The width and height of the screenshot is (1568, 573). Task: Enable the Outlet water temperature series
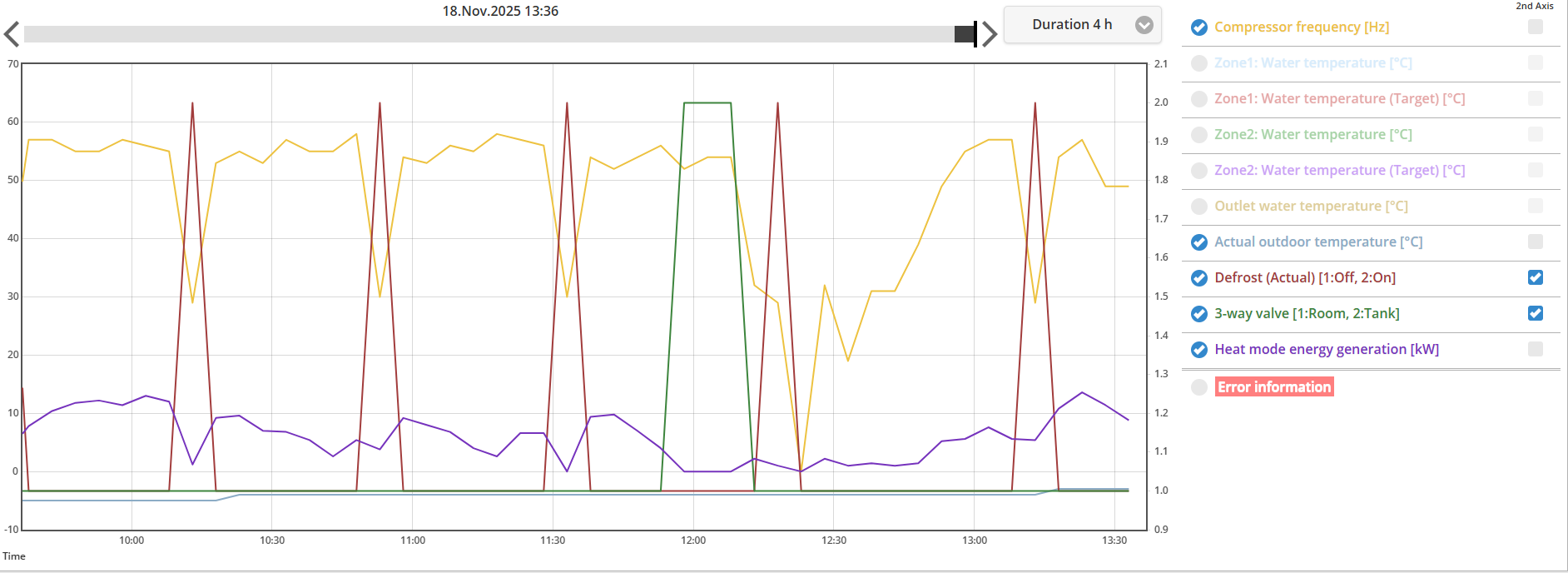[1199, 207]
